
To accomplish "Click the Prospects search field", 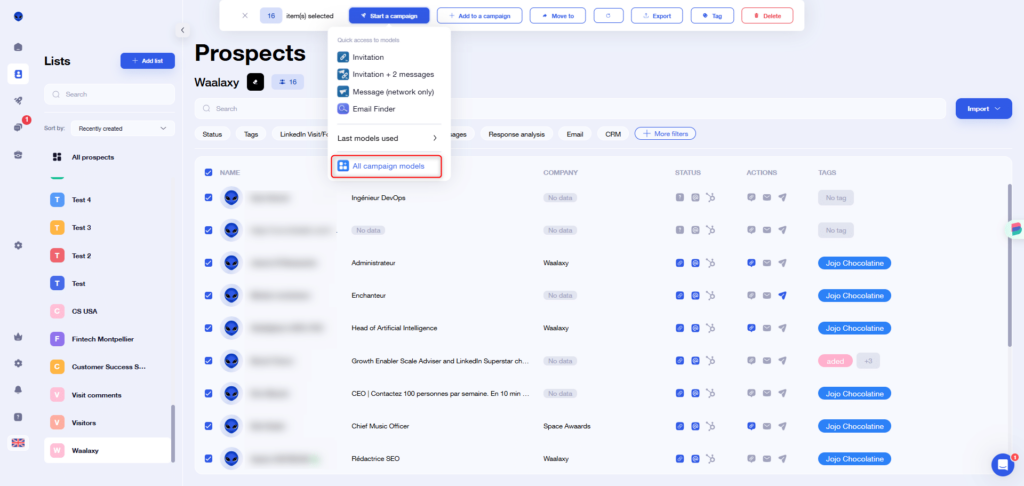I will coord(570,108).
